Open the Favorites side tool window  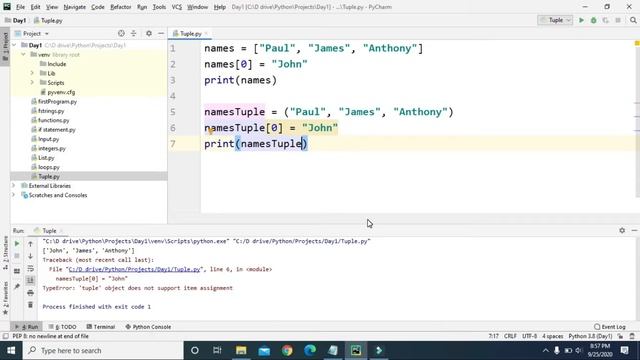[5, 297]
